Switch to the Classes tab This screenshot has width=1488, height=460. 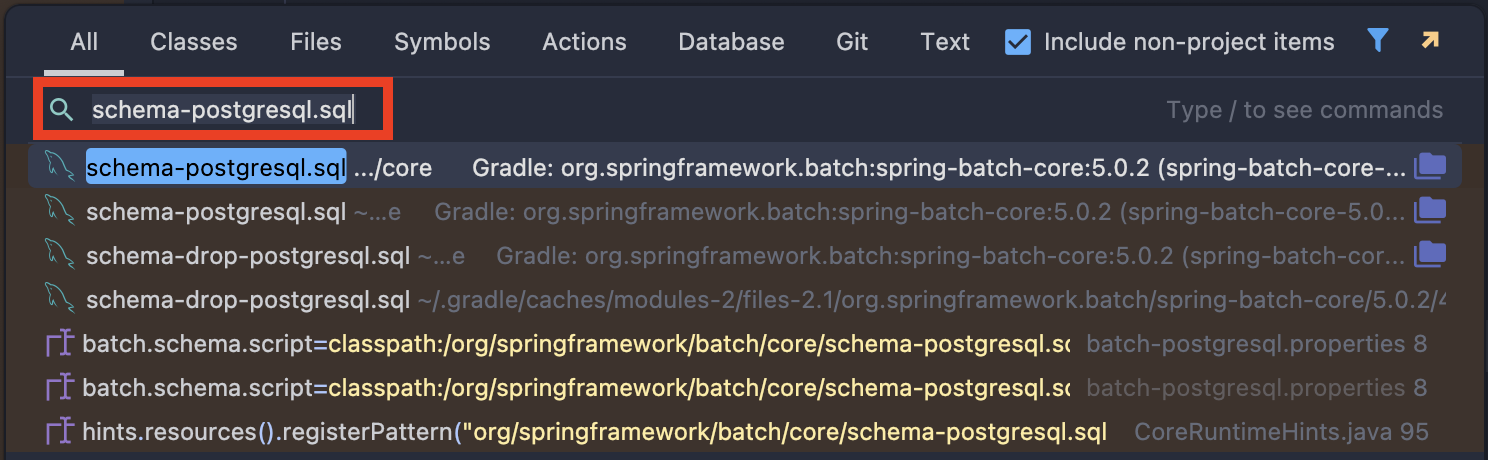(x=194, y=42)
